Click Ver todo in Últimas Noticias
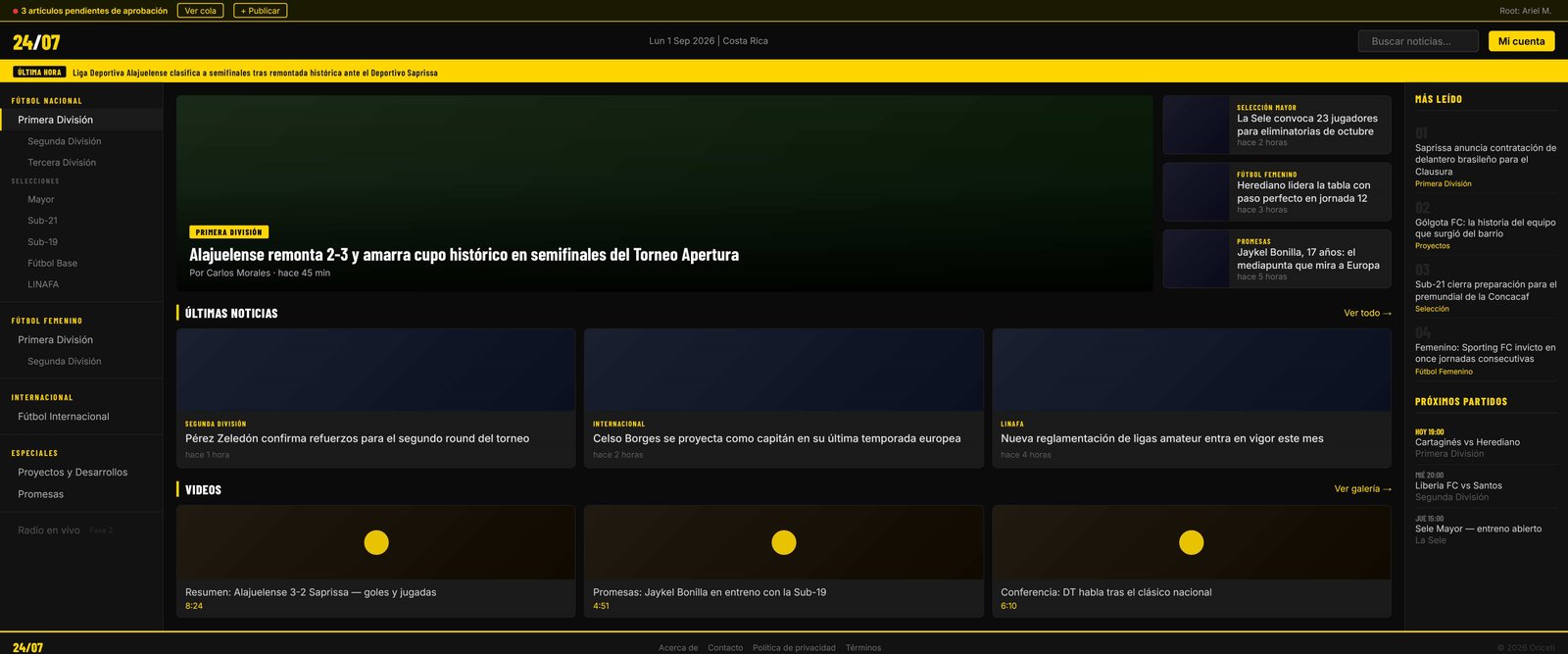1568x654 pixels. click(x=1367, y=314)
